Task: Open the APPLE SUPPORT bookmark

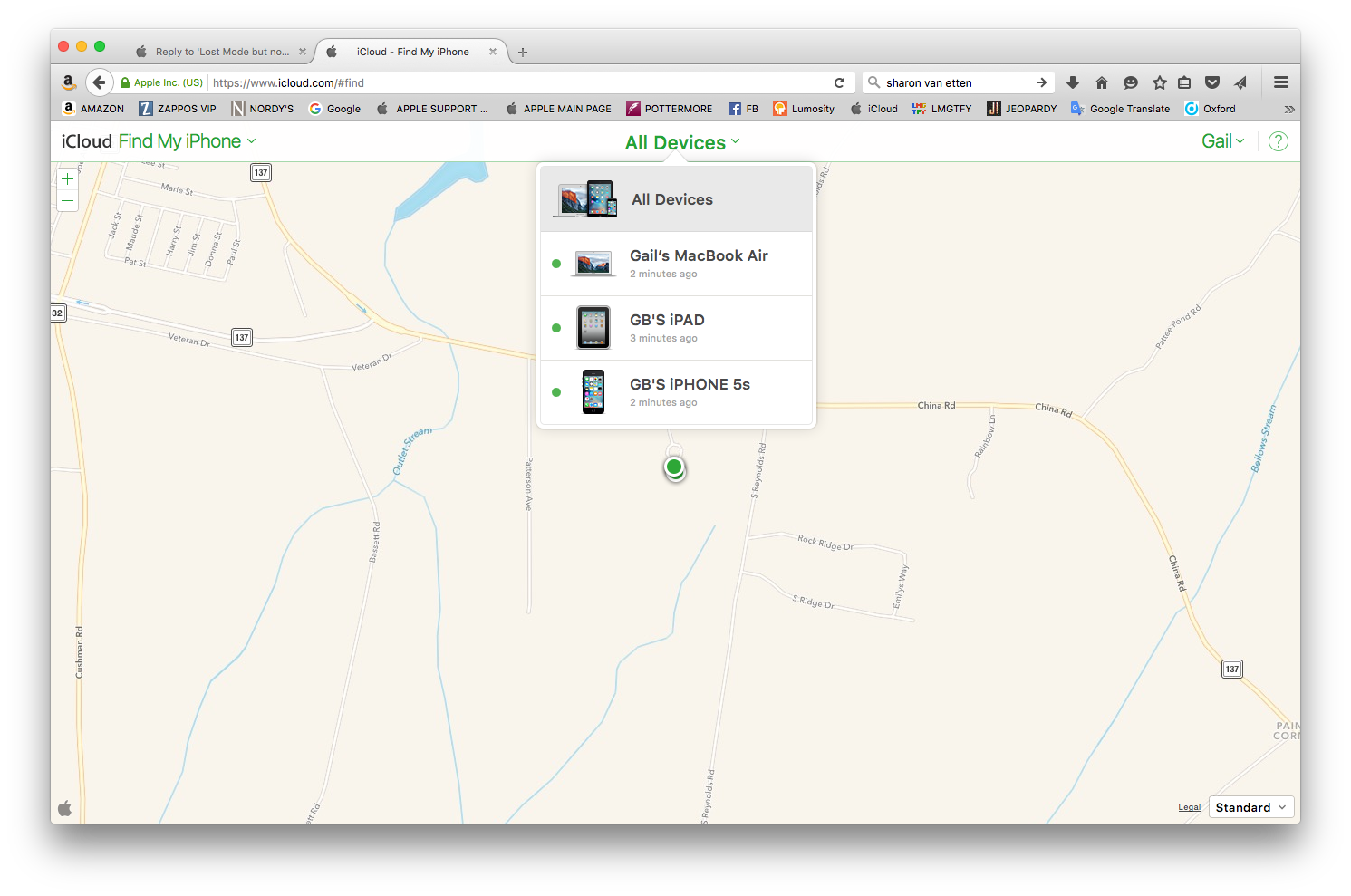Action: (432, 109)
